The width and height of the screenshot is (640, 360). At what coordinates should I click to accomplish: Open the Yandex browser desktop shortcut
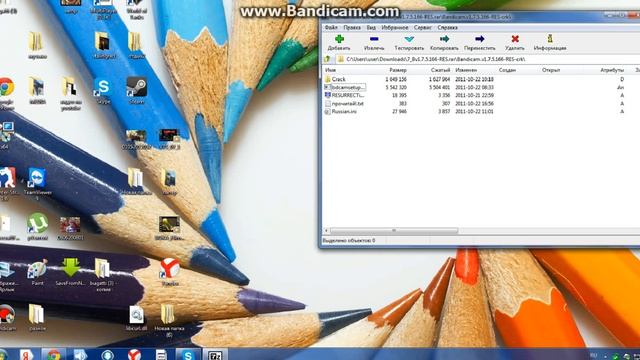pos(170,271)
